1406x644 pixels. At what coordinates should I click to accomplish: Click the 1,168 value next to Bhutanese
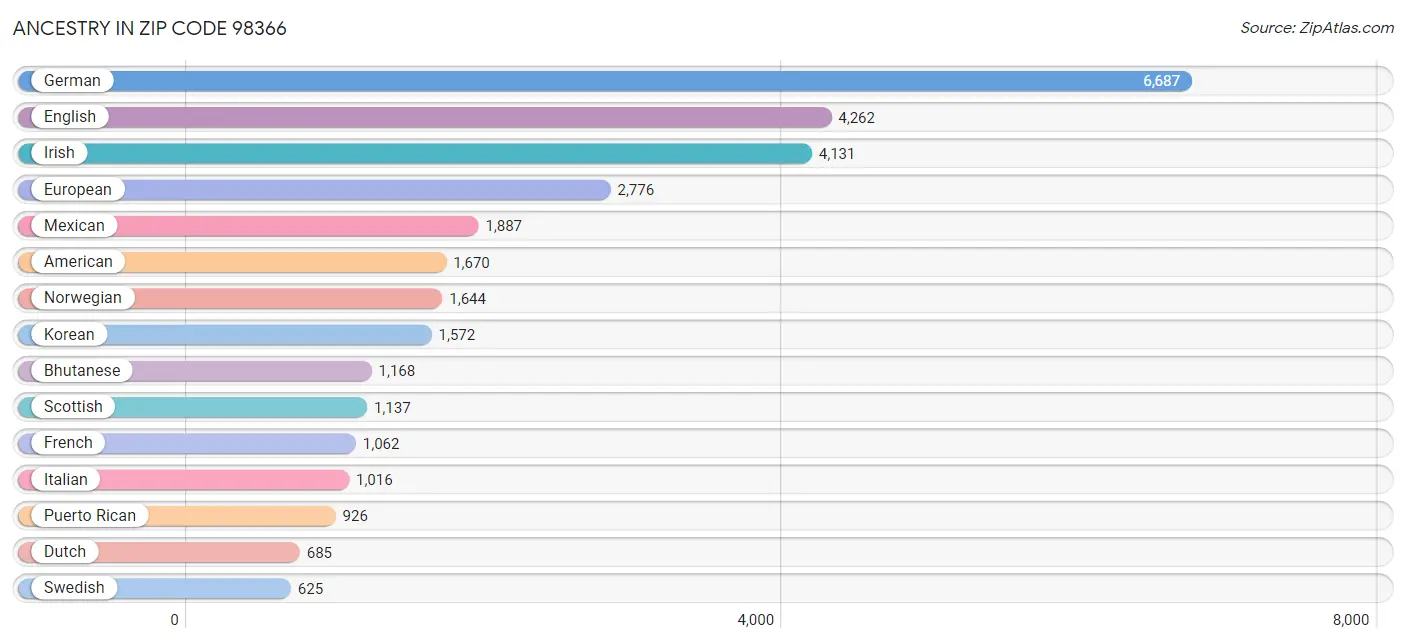coord(396,371)
